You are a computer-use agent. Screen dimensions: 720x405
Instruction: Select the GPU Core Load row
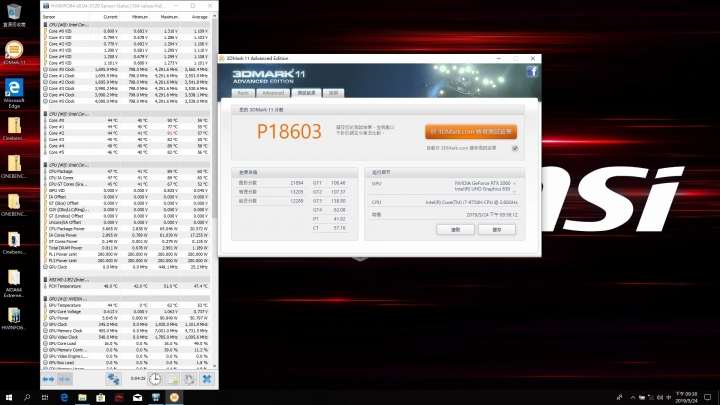(126, 343)
